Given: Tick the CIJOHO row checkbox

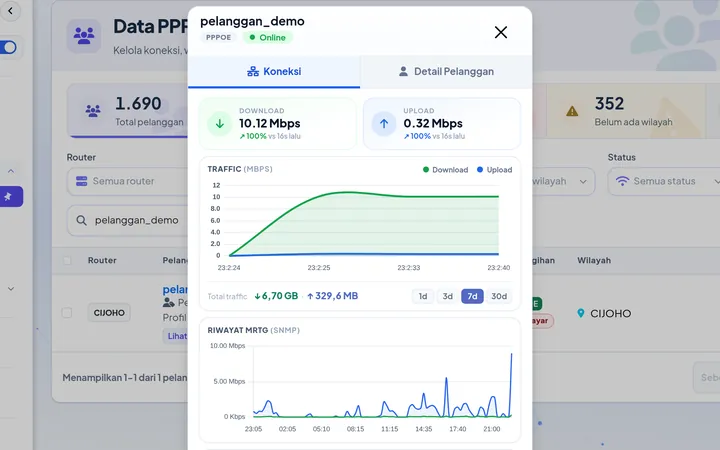Looking at the screenshot, I should [x=67, y=313].
